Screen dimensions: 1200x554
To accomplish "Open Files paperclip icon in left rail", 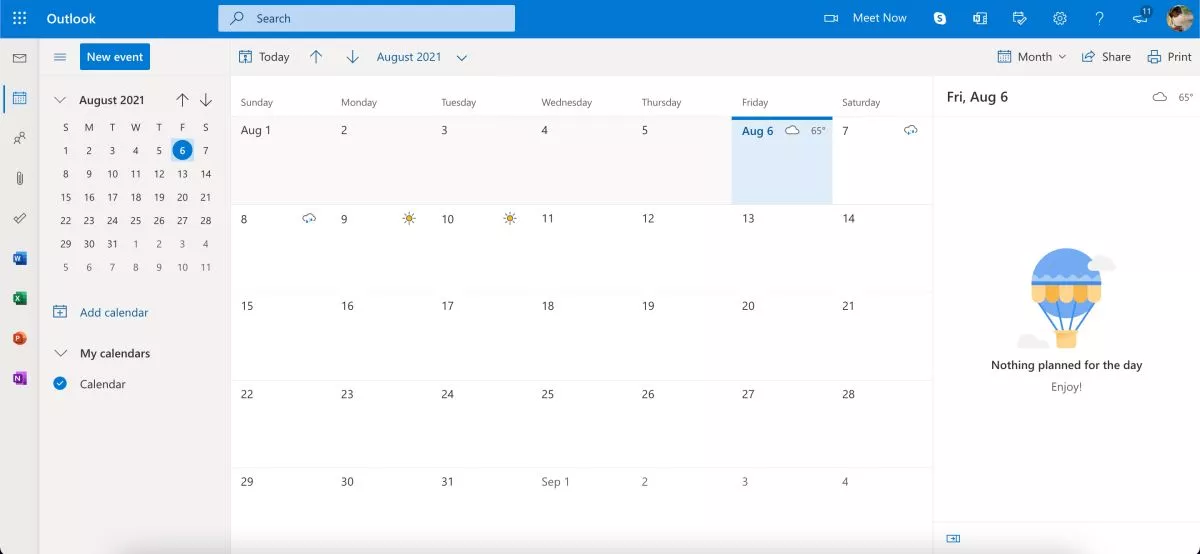I will point(19,178).
